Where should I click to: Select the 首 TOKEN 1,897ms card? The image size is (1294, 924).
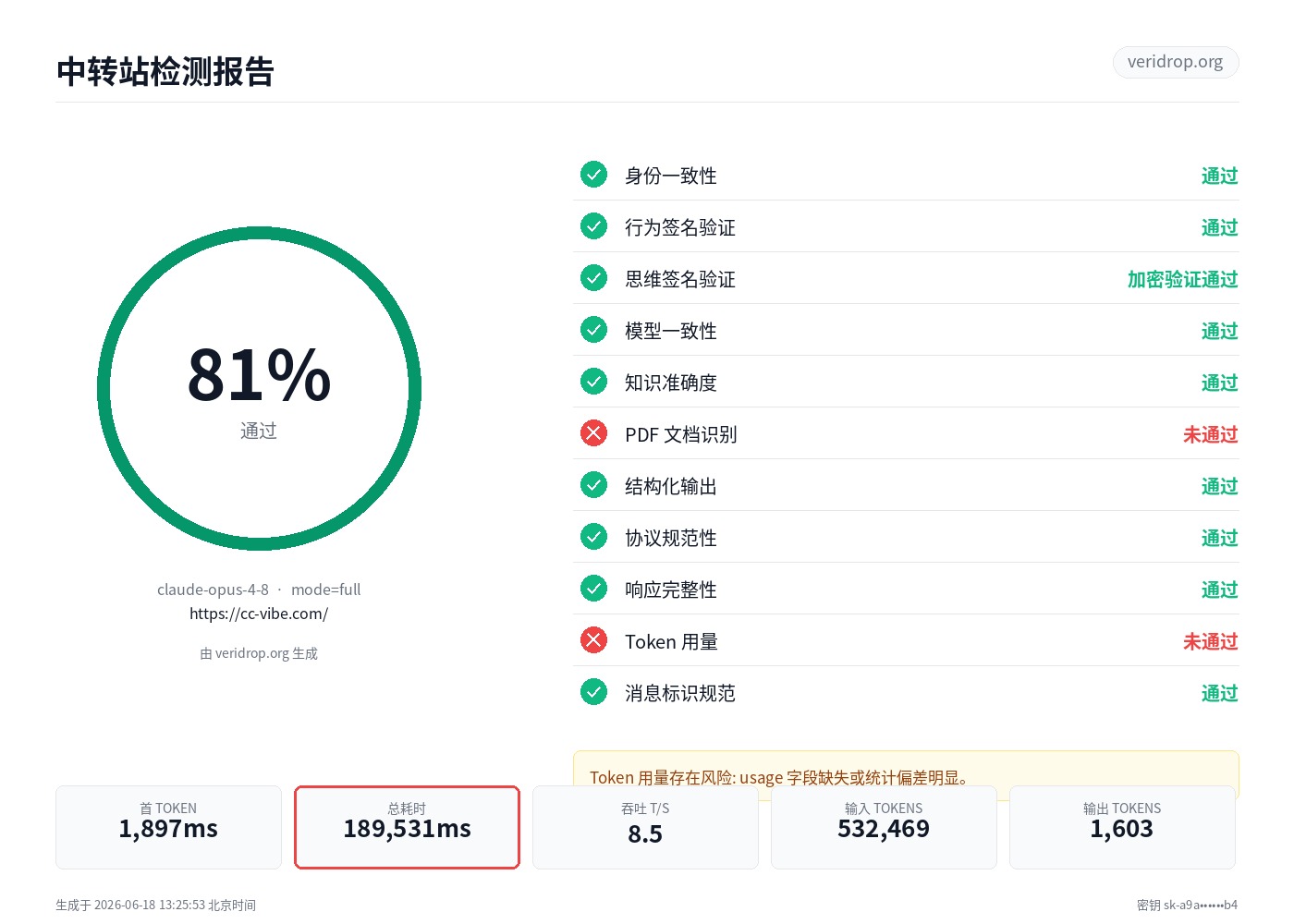[x=168, y=827]
